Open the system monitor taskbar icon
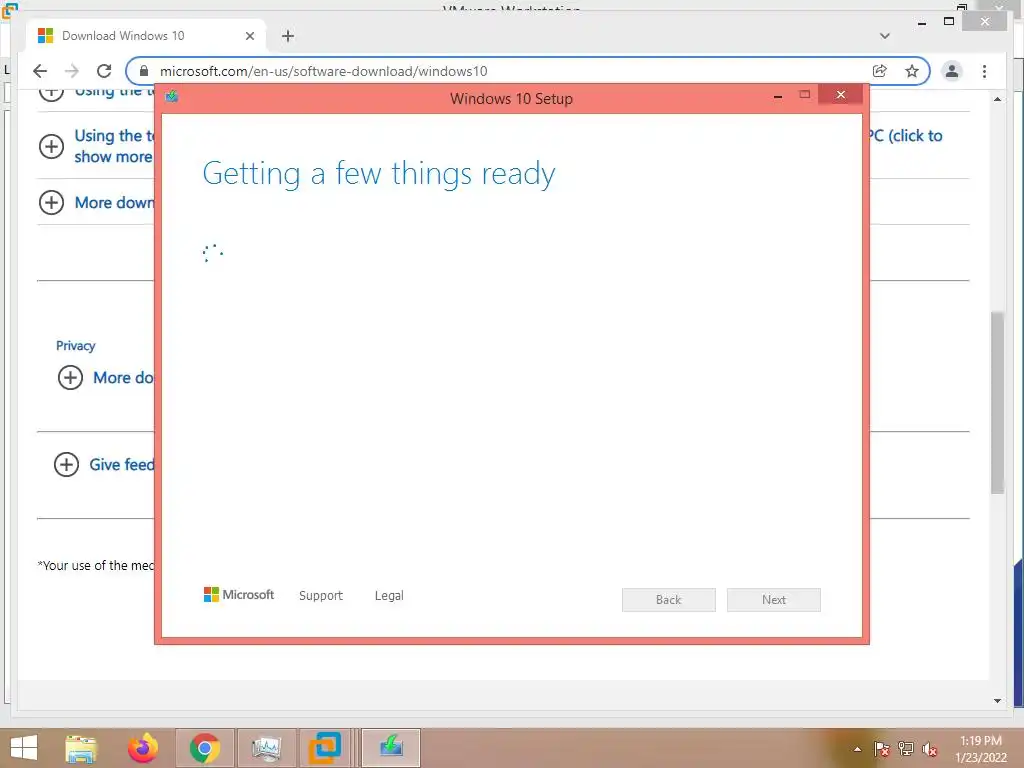The image size is (1024, 768). tap(266, 748)
